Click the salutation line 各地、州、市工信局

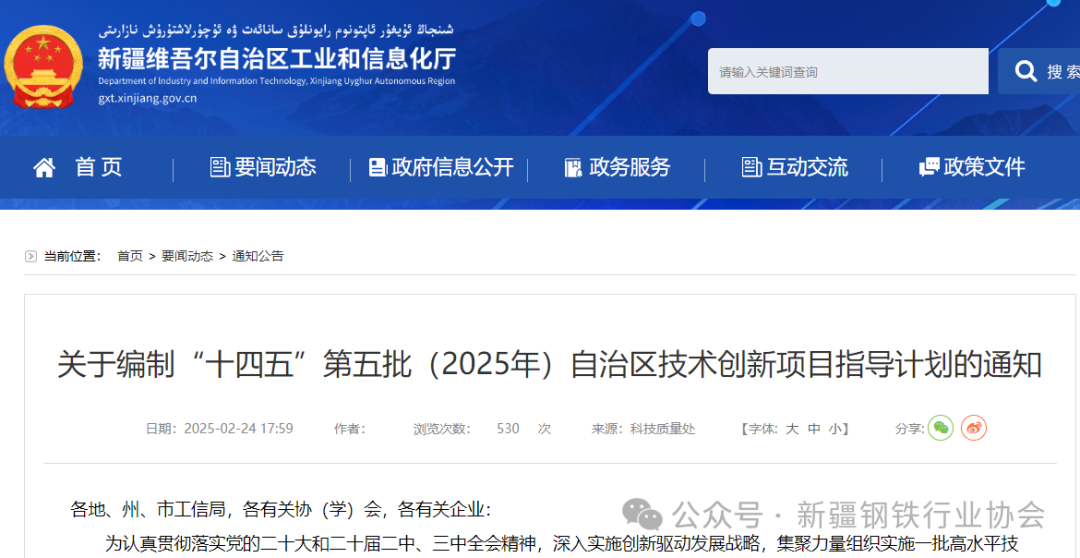(281, 510)
